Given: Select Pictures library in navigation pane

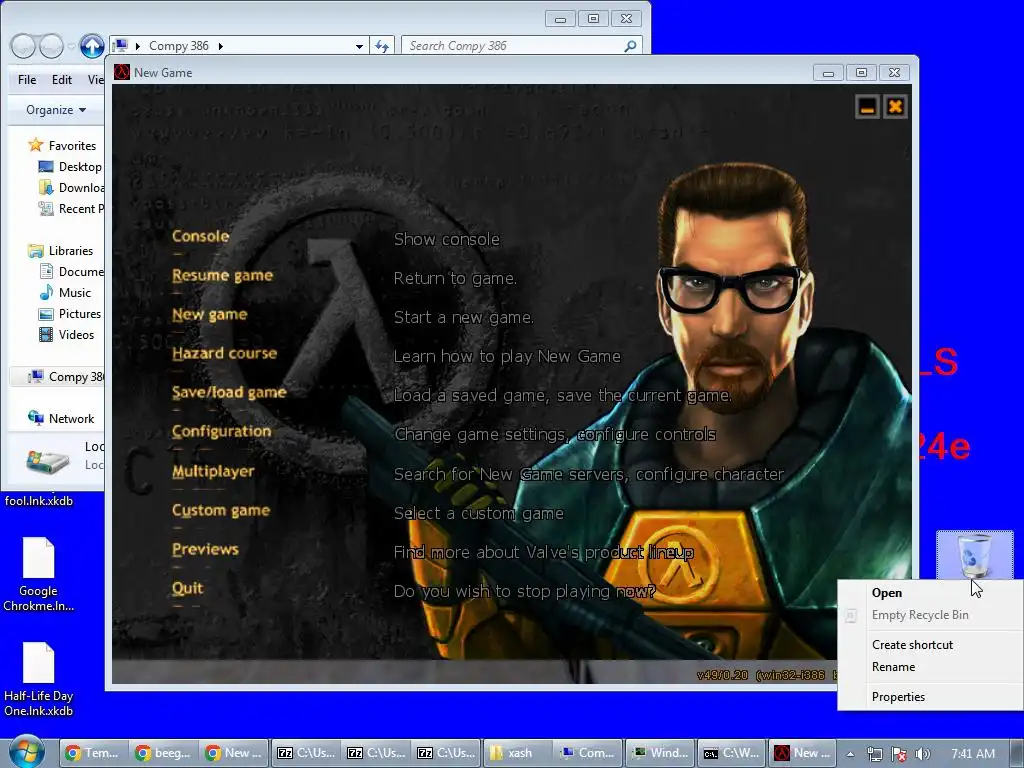Looking at the screenshot, I should 71,313.
